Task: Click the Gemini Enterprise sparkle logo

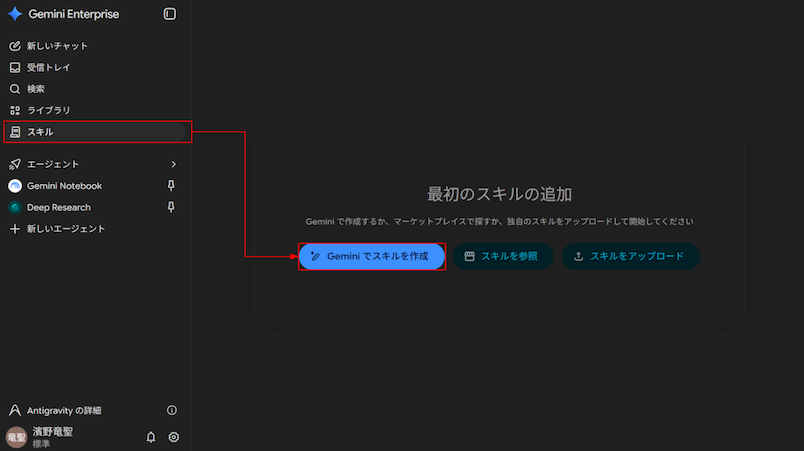Action: coord(15,14)
